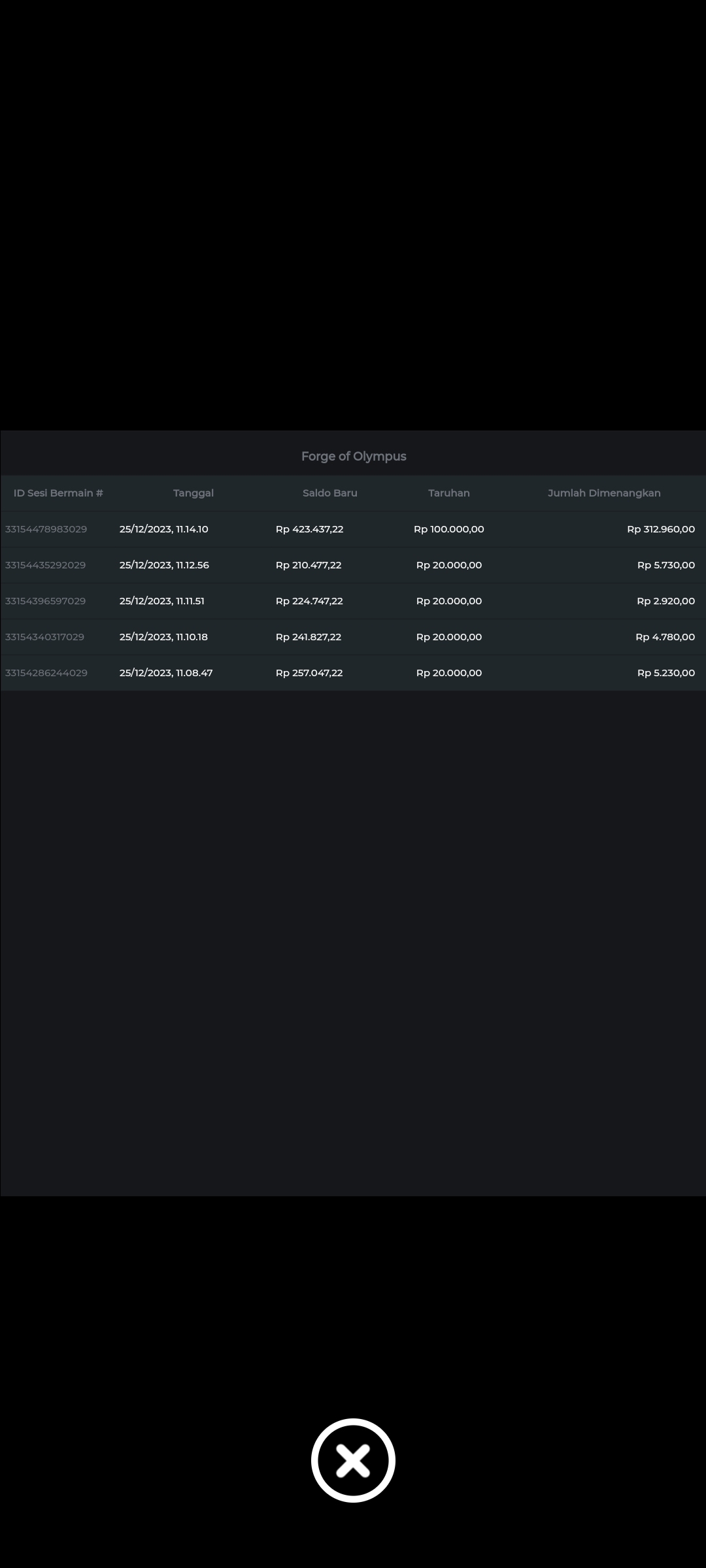
Task: Click the Rp 257.047,22 balance entry
Action: [x=309, y=673]
